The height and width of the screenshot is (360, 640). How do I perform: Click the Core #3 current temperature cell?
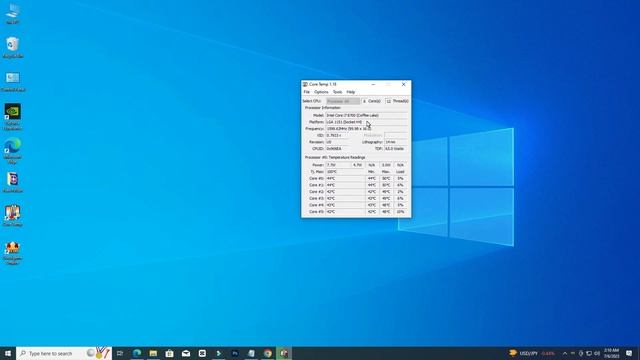coord(345,198)
